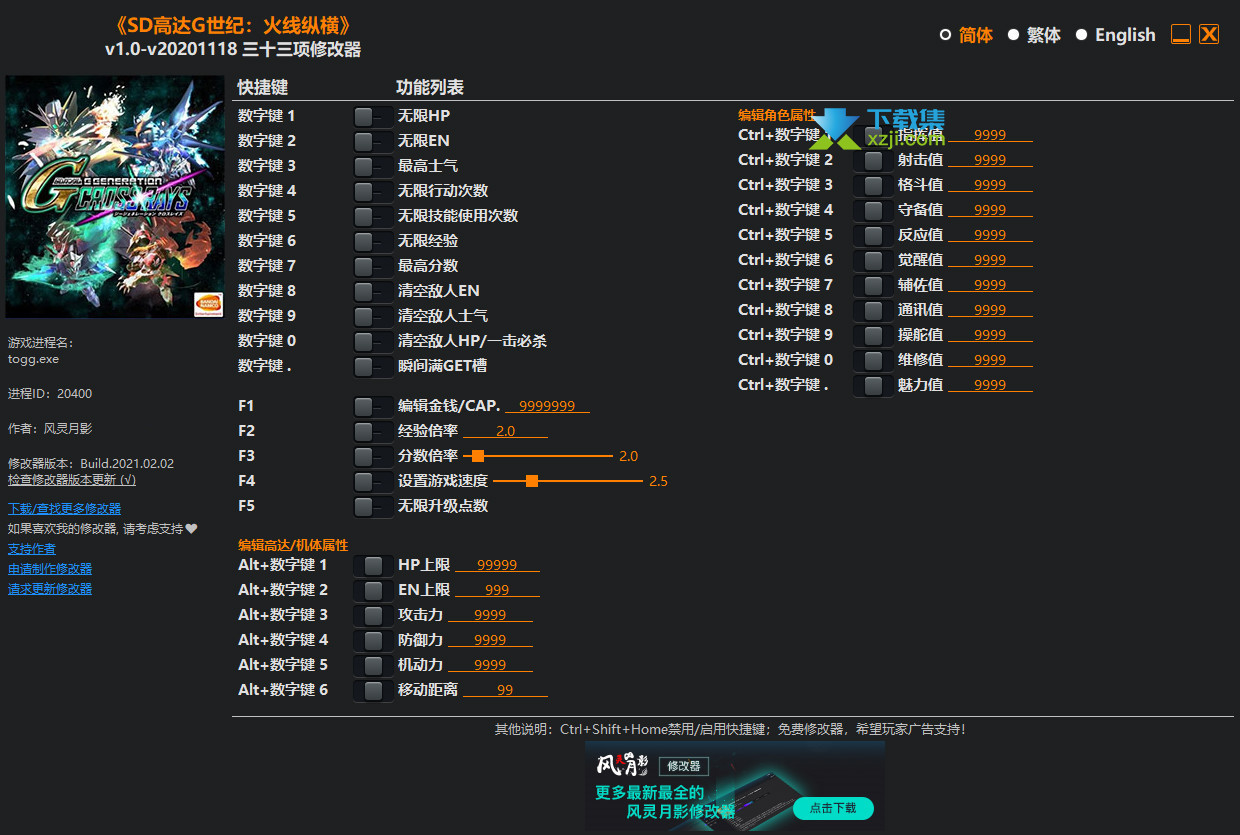Viewport: 1240px width, 835px height.
Task: Click the 申请制作修改器 link
Action: click(50, 569)
